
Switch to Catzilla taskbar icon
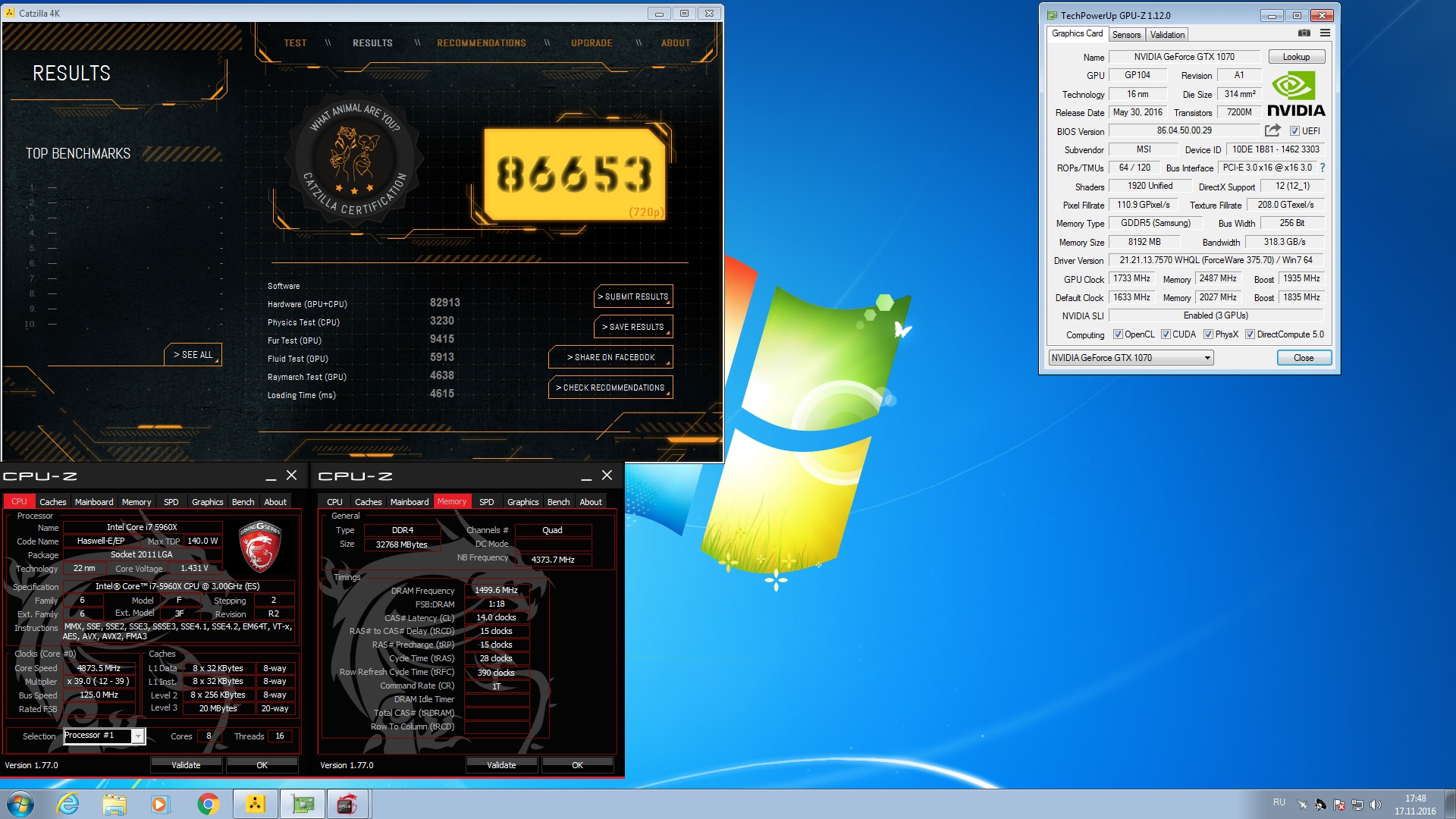256,804
